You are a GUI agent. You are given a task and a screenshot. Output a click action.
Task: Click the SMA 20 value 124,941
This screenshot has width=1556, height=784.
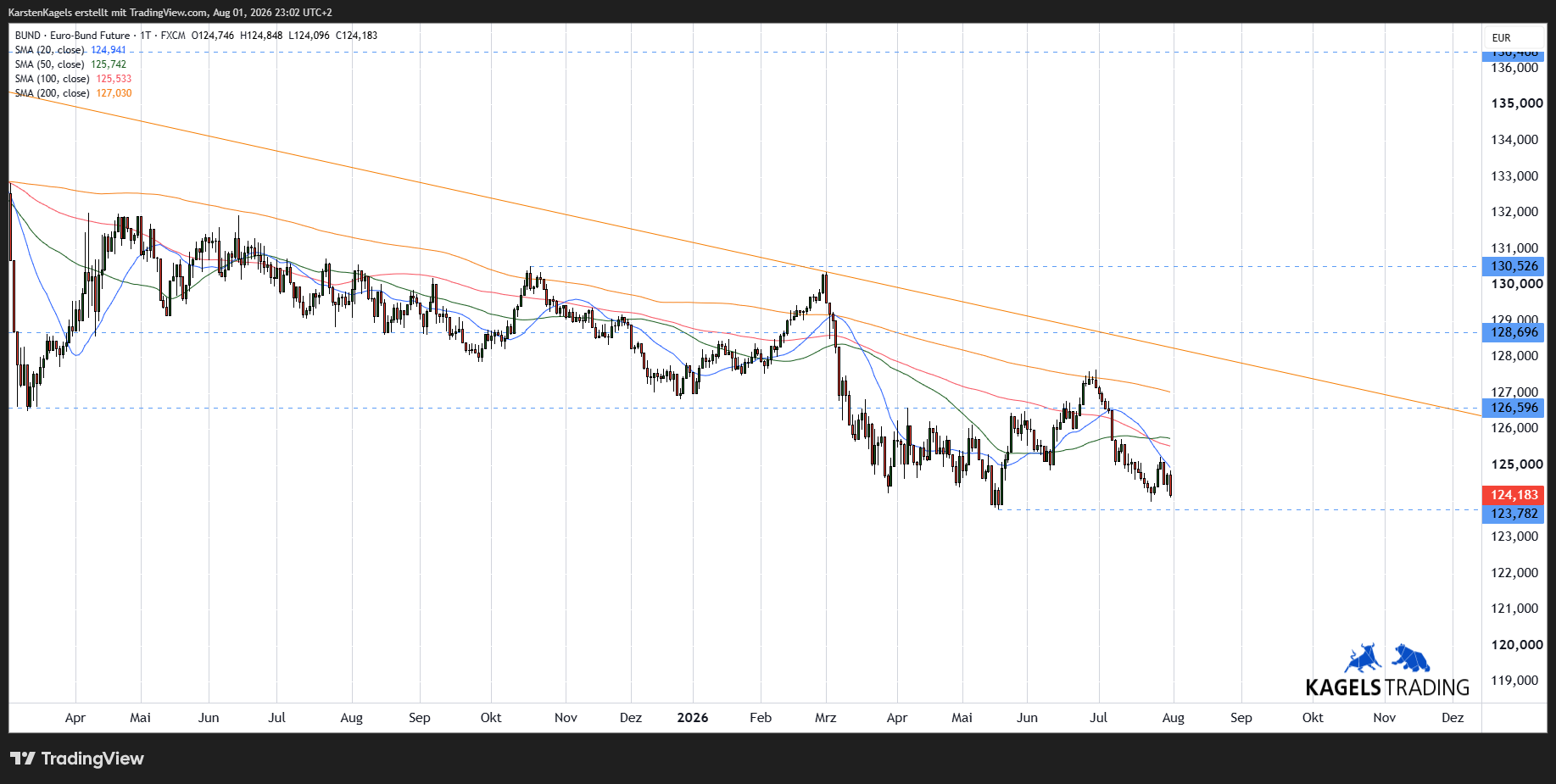click(x=109, y=50)
